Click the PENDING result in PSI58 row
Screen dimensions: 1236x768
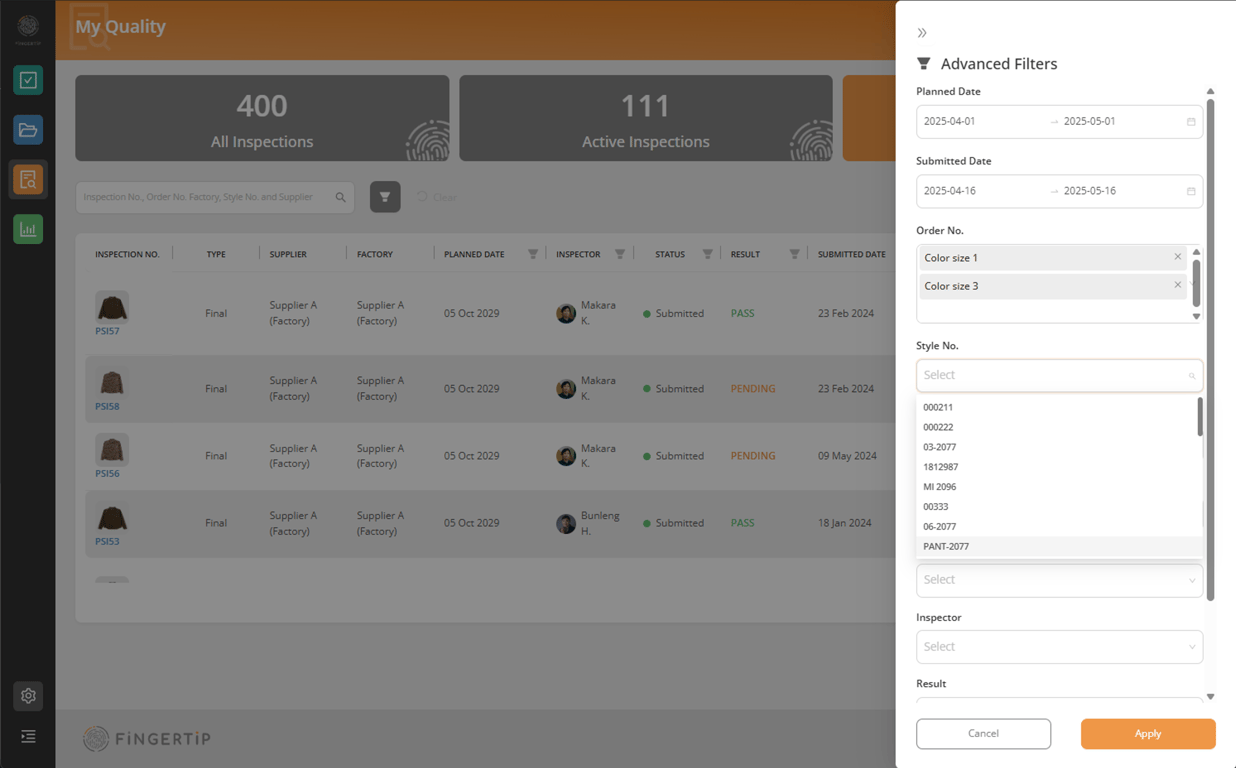753,388
